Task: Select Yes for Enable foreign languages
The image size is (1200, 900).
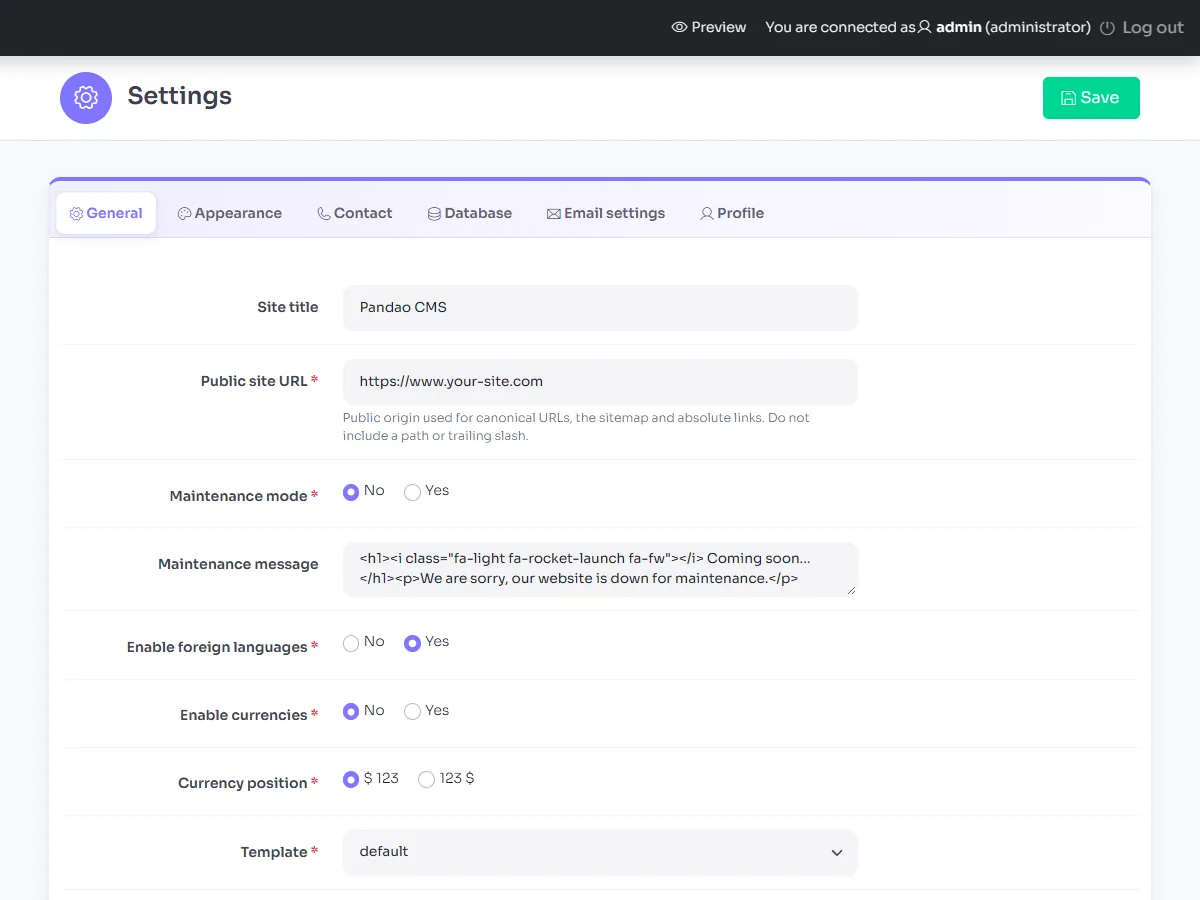Action: click(x=412, y=643)
